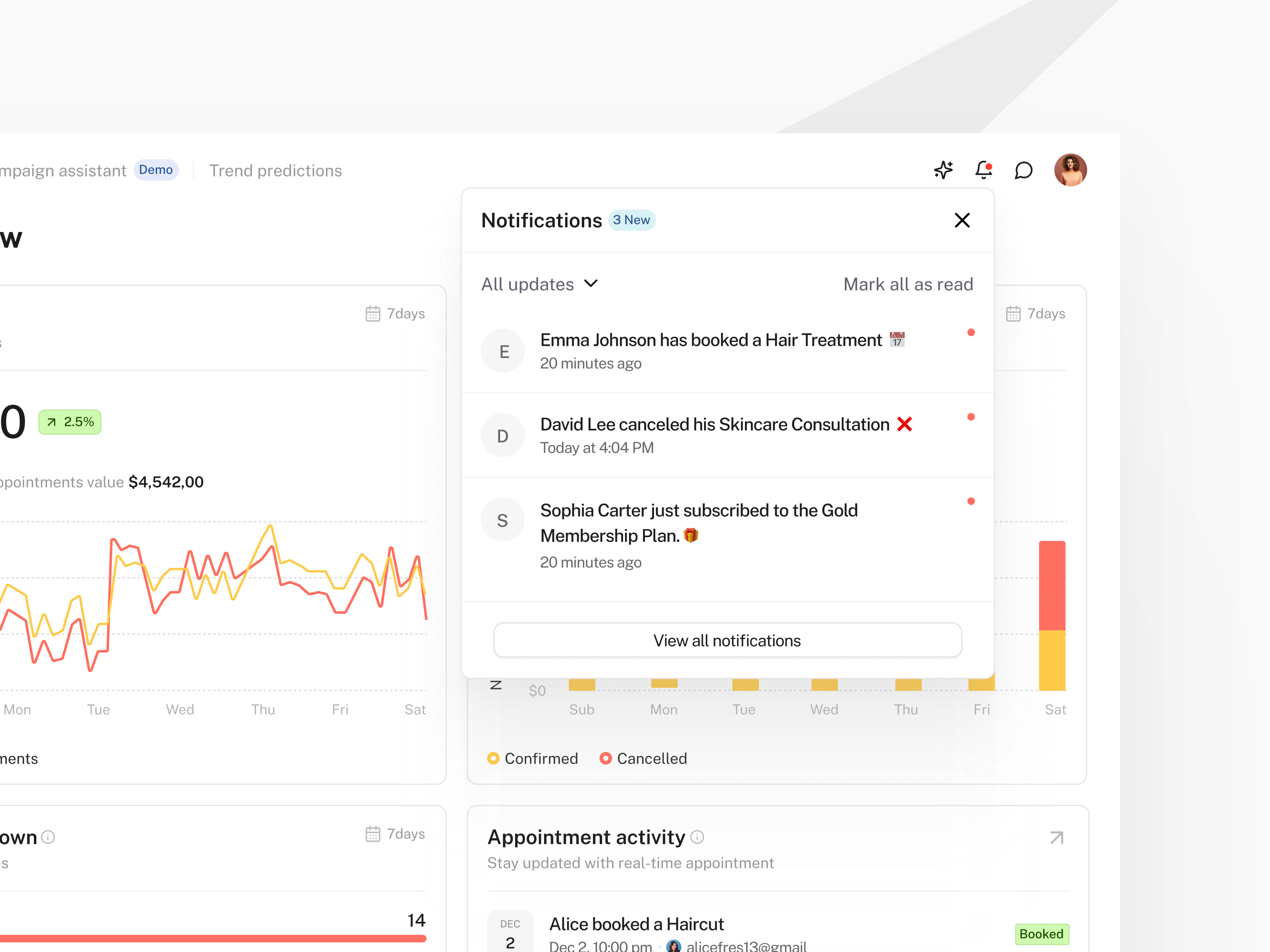Open the campaign assistant tab
Viewport: 1270px width, 952px height.
pos(63,171)
